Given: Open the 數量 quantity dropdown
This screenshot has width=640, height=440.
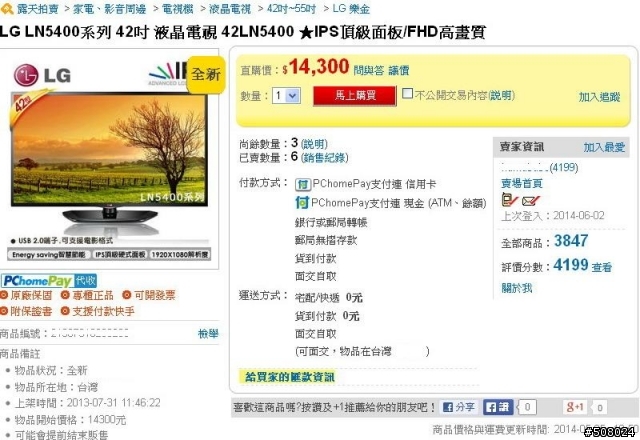Looking at the screenshot, I should tap(287, 96).
